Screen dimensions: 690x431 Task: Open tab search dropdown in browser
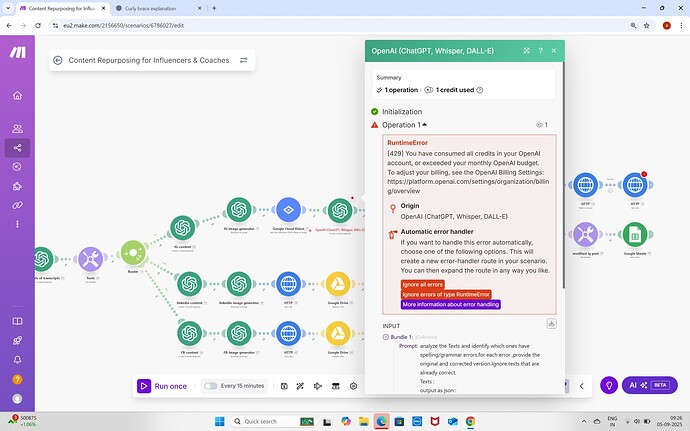7,8
